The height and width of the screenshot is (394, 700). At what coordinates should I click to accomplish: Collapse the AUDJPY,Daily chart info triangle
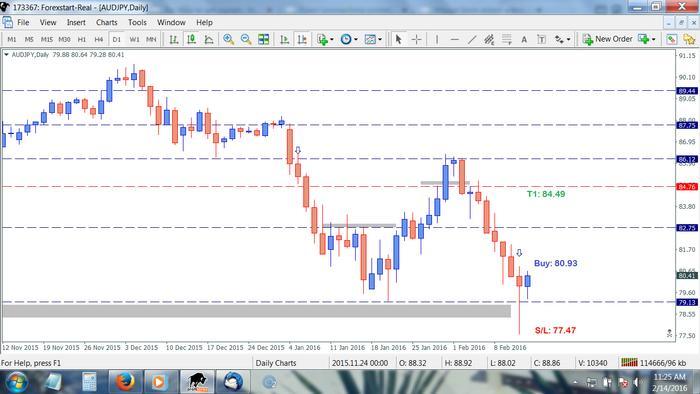coord(6,54)
